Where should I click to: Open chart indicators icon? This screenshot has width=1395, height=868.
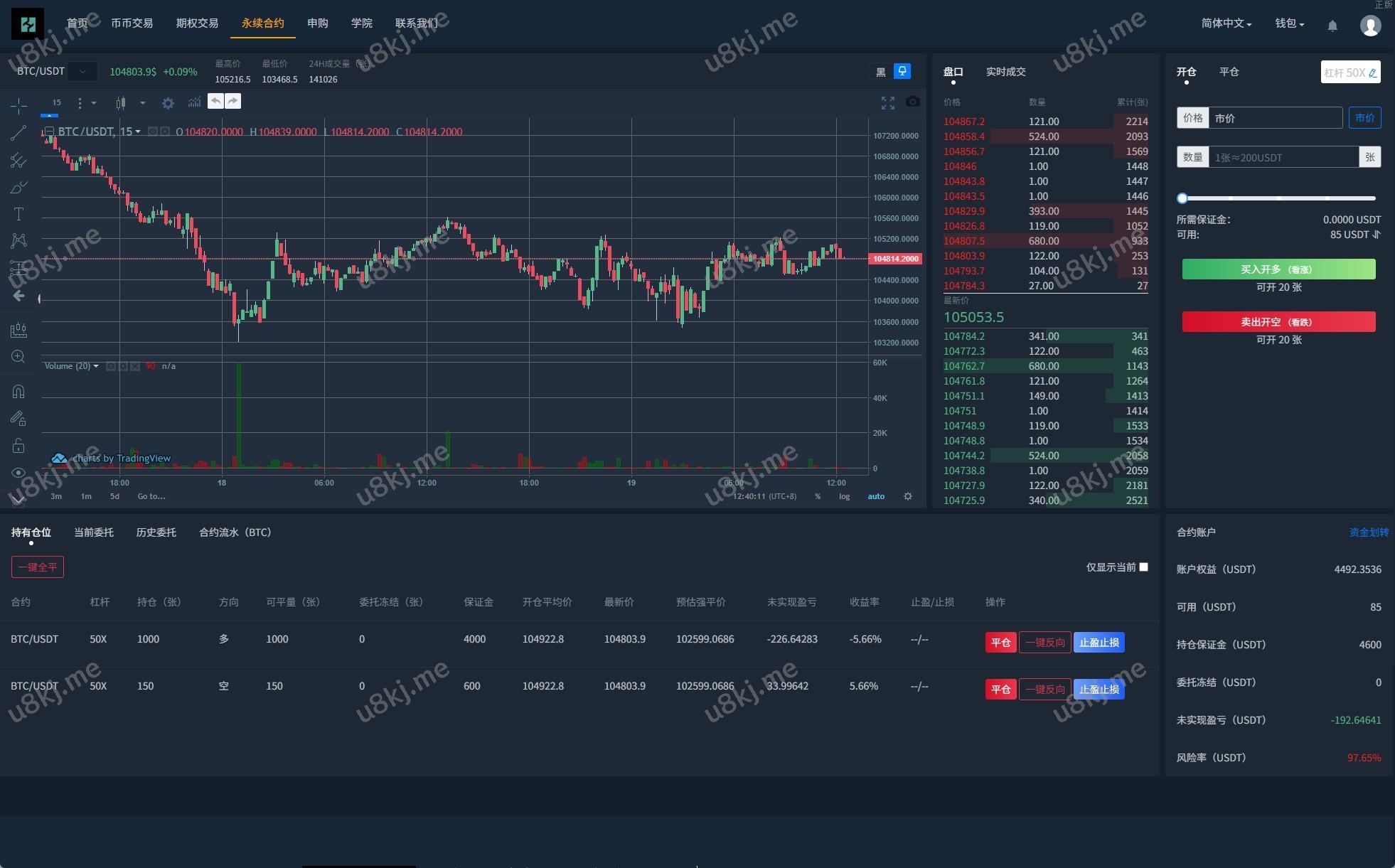(x=194, y=102)
